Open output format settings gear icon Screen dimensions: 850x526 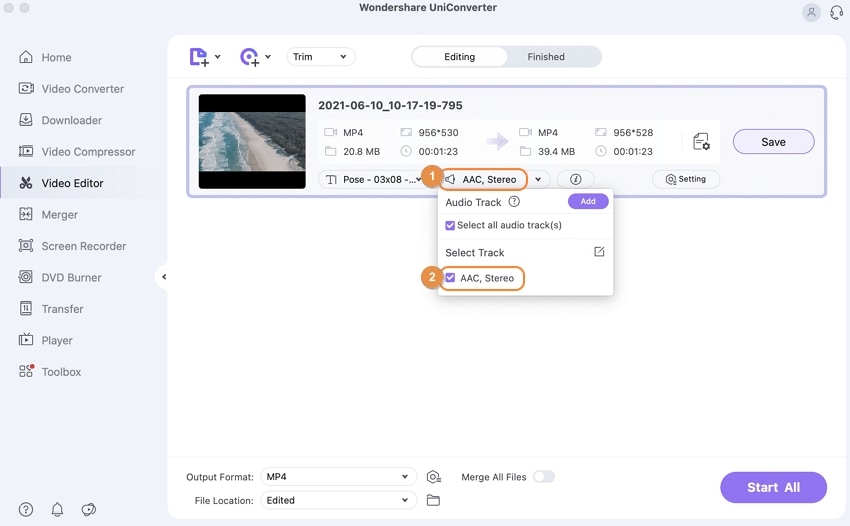click(434, 477)
